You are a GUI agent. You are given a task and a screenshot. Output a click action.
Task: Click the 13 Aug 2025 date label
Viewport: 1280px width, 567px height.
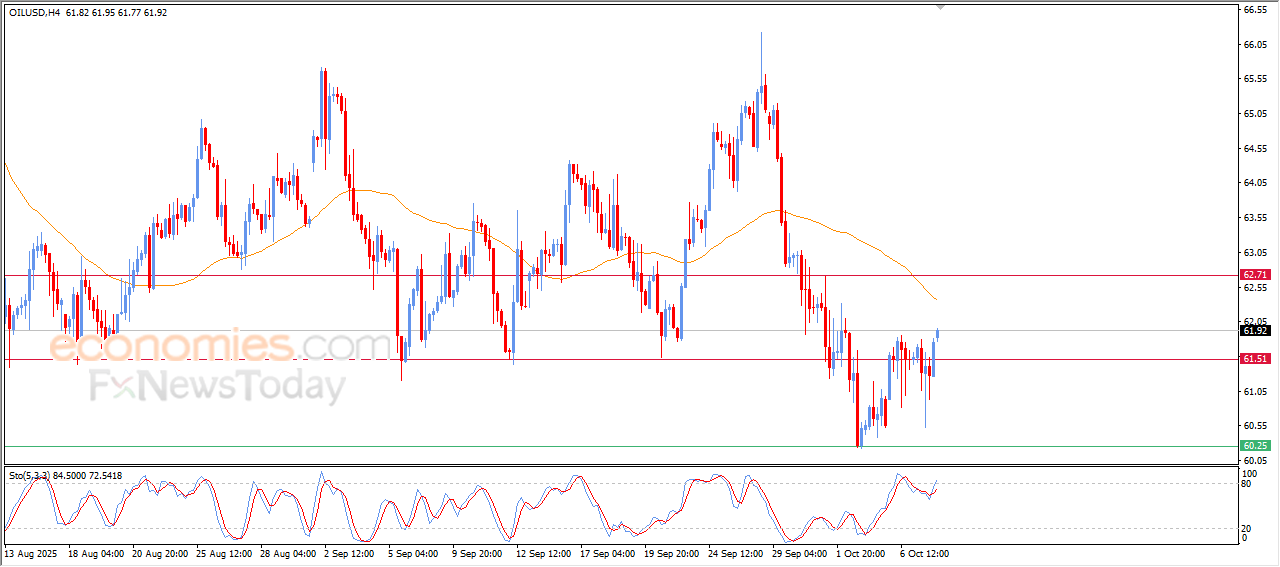click(32, 553)
